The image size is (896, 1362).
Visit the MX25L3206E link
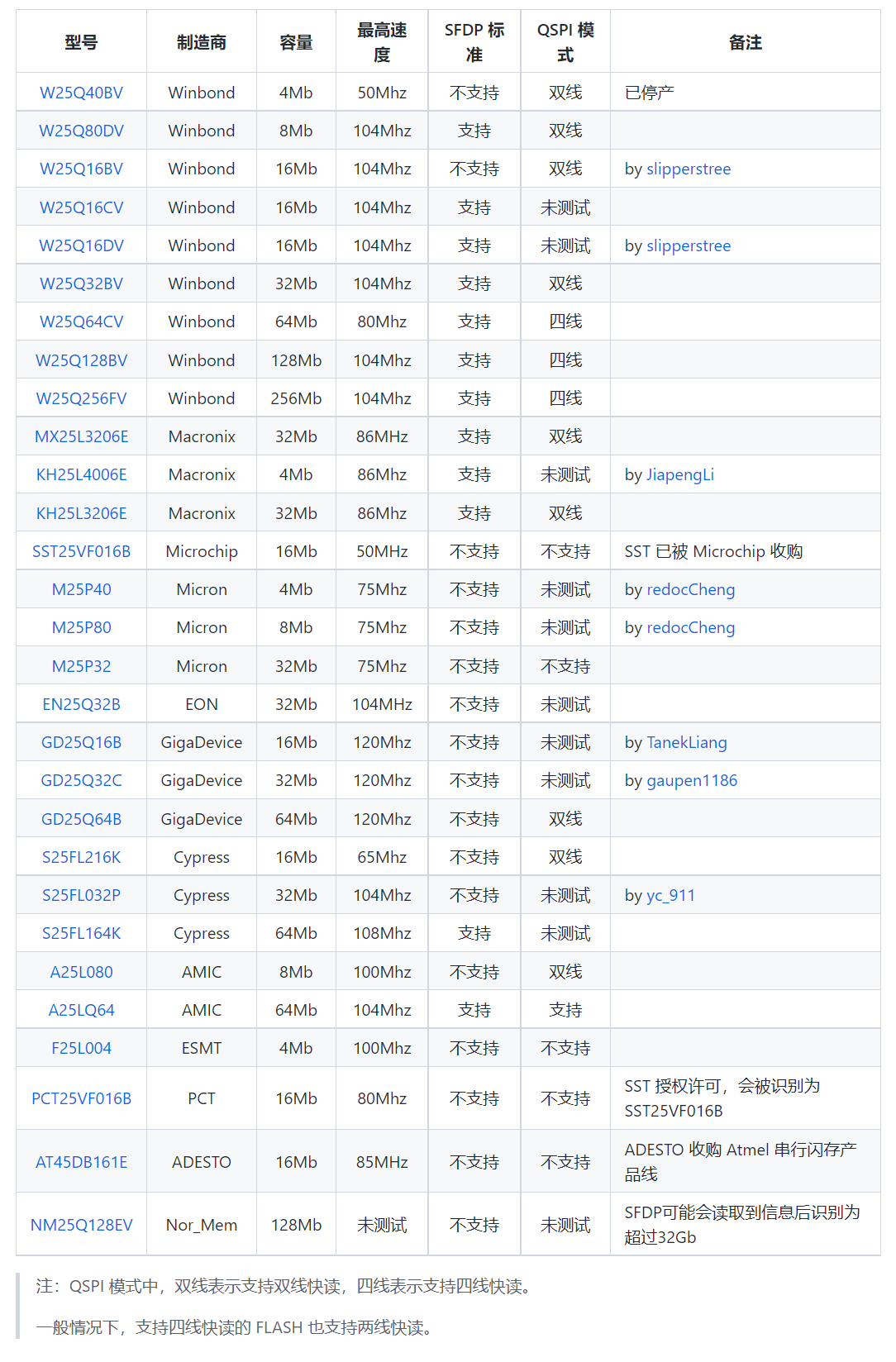pos(81,436)
